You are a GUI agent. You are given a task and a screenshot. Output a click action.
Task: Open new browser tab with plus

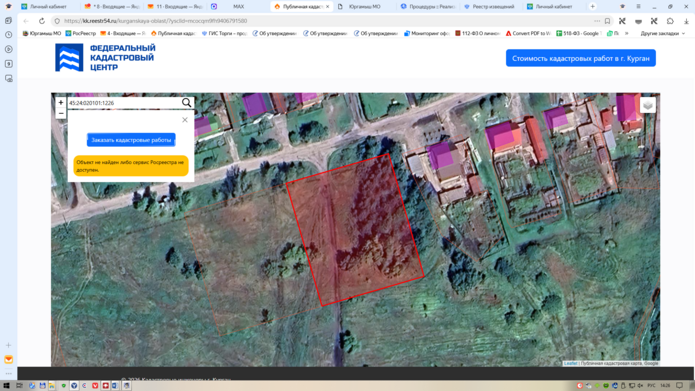[593, 6]
